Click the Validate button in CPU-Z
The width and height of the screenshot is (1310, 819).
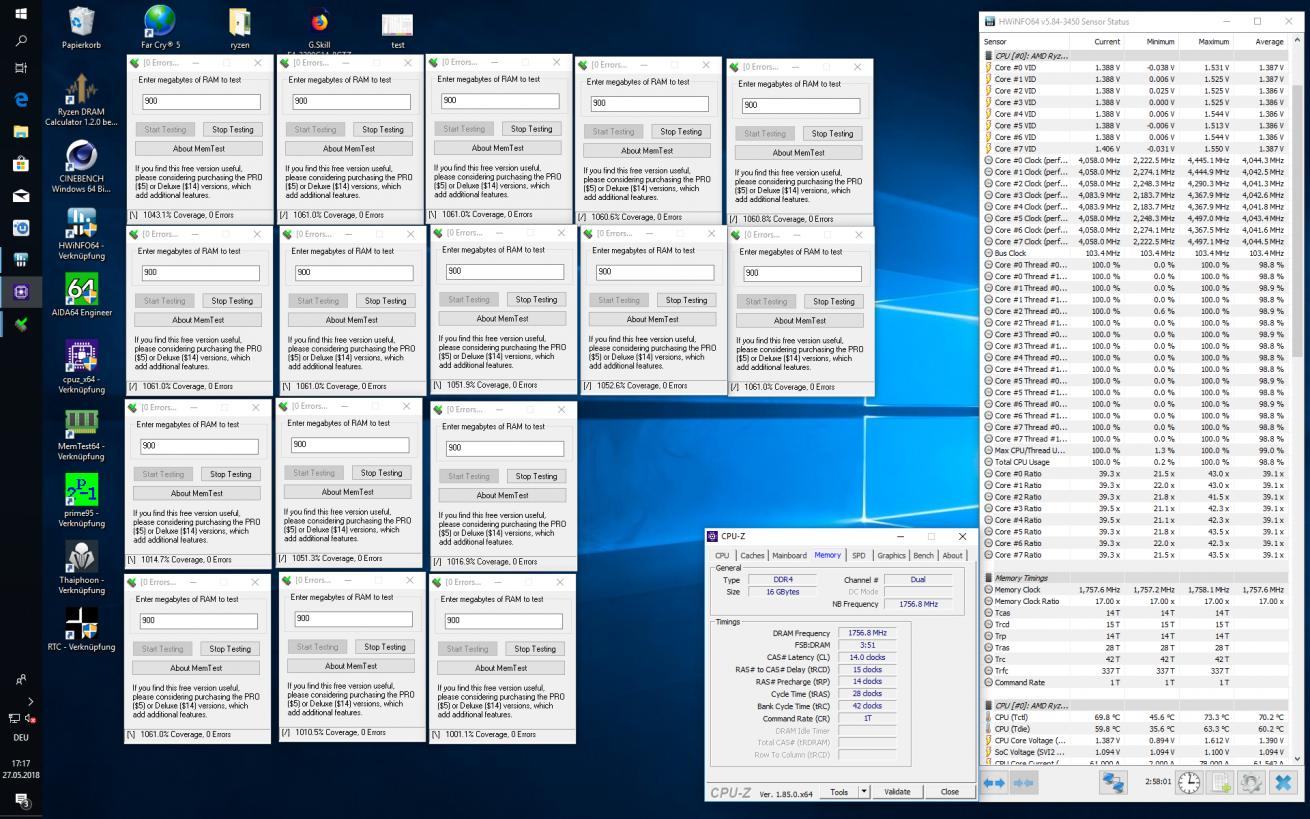coord(897,791)
